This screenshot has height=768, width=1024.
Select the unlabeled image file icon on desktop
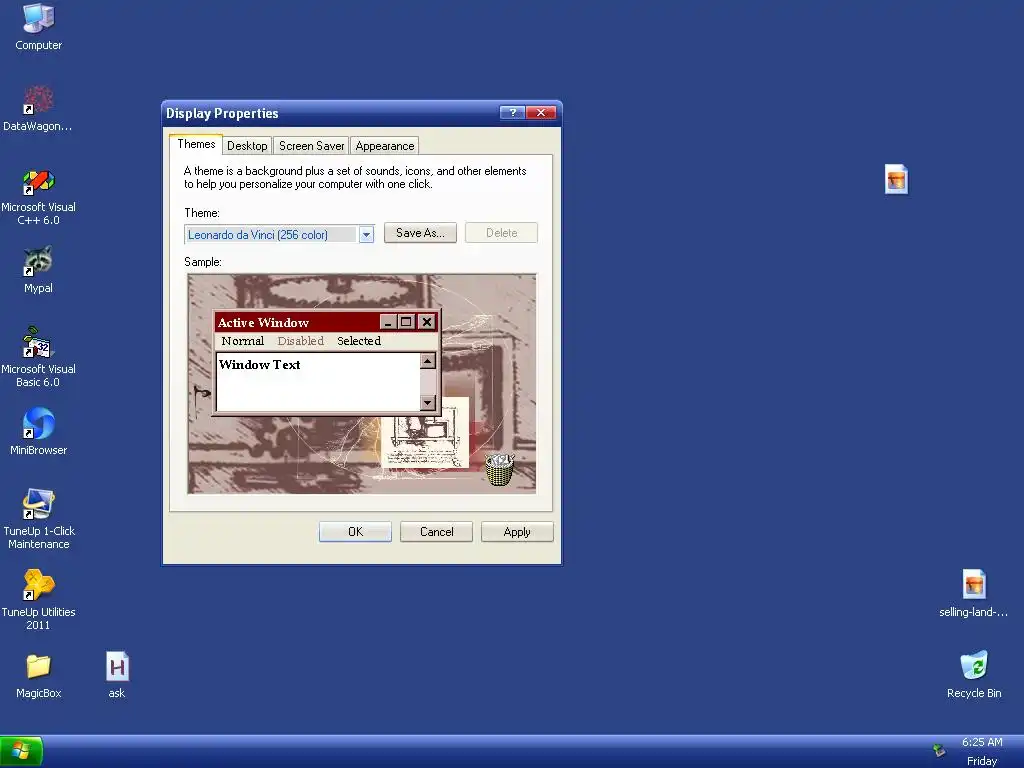pos(896,179)
